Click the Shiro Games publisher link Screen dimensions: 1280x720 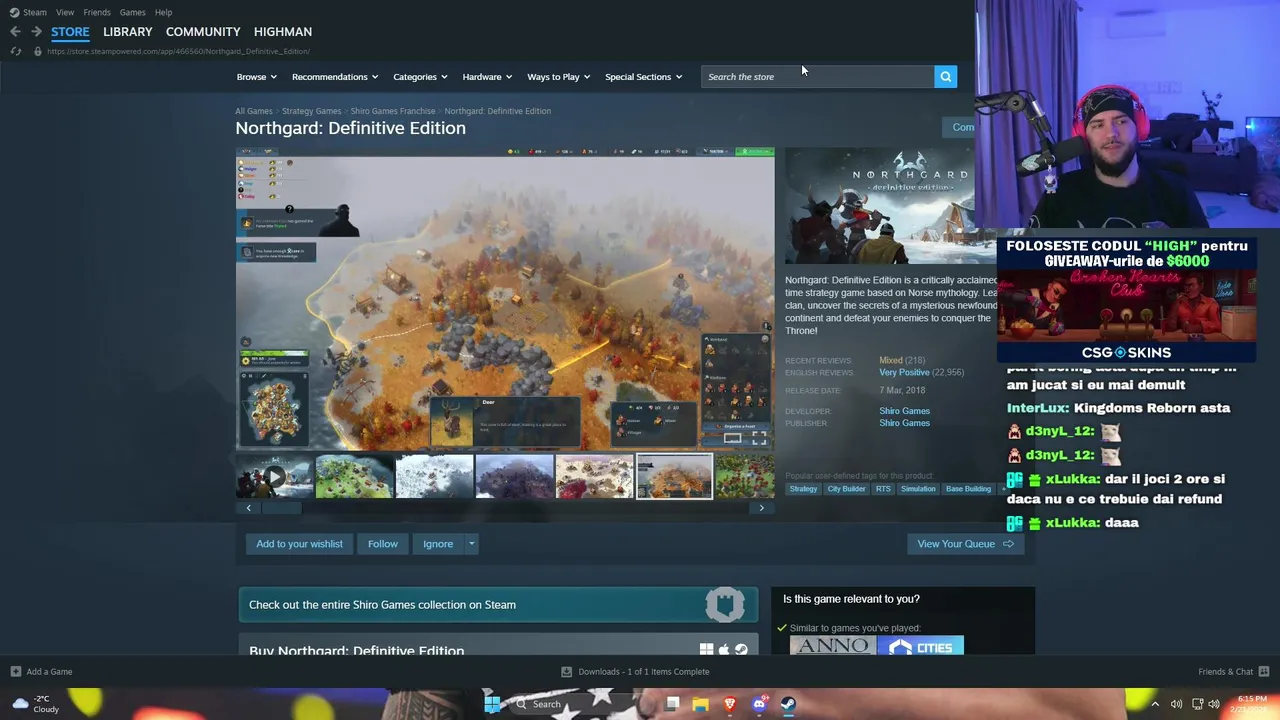coord(904,423)
